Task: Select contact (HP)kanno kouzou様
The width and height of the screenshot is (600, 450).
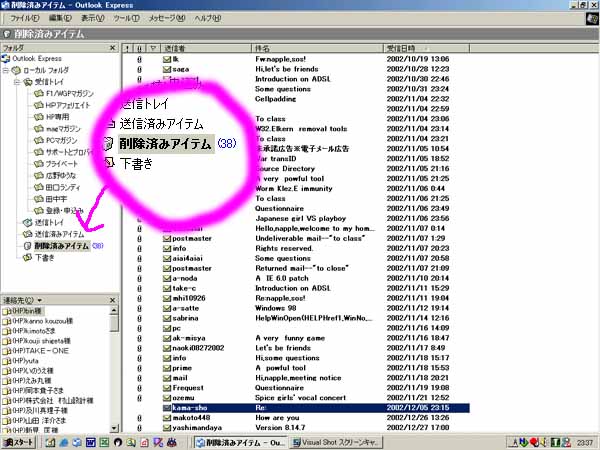Action: click(x=42, y=321)
